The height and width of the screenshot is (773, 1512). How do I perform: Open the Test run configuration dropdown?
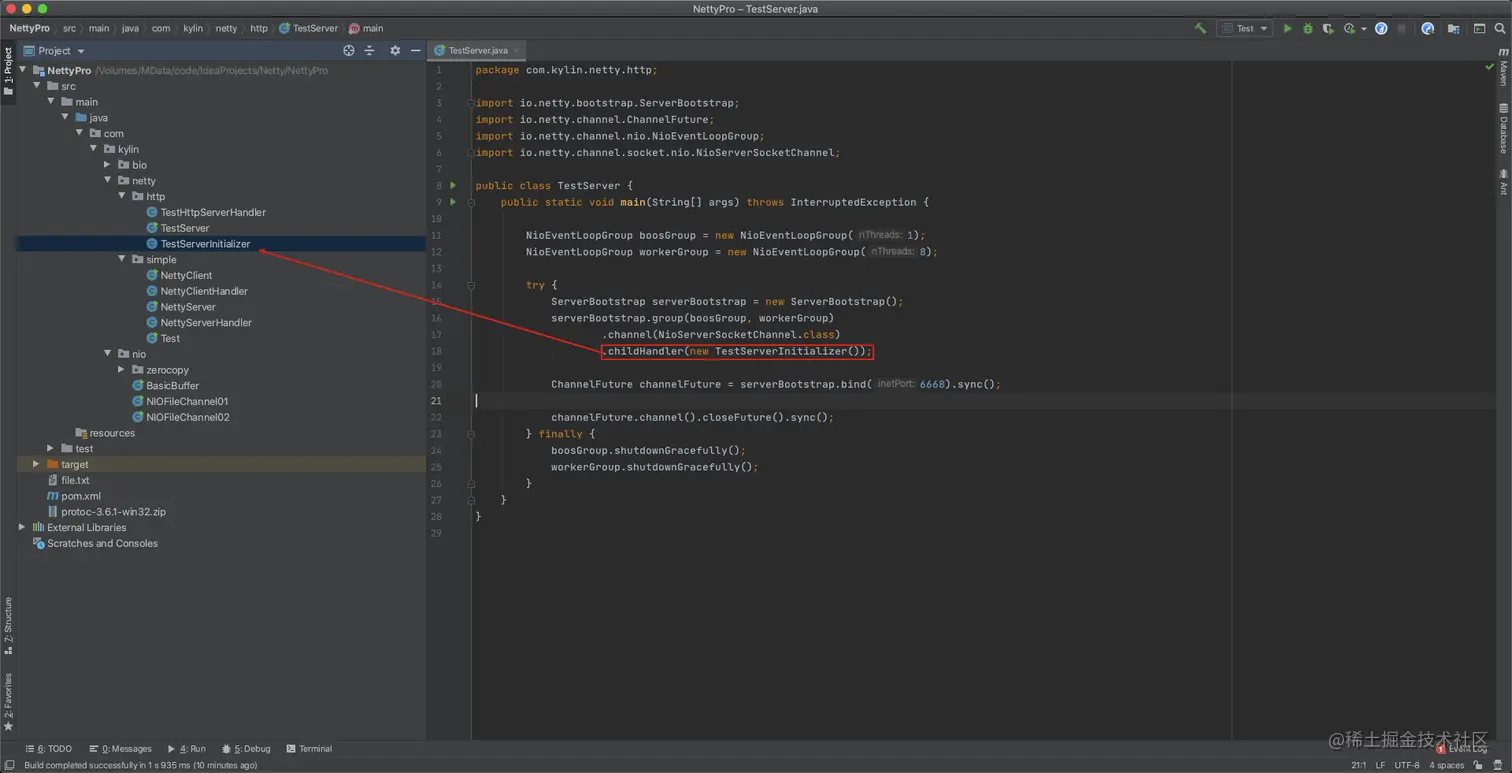point(1244,28)
